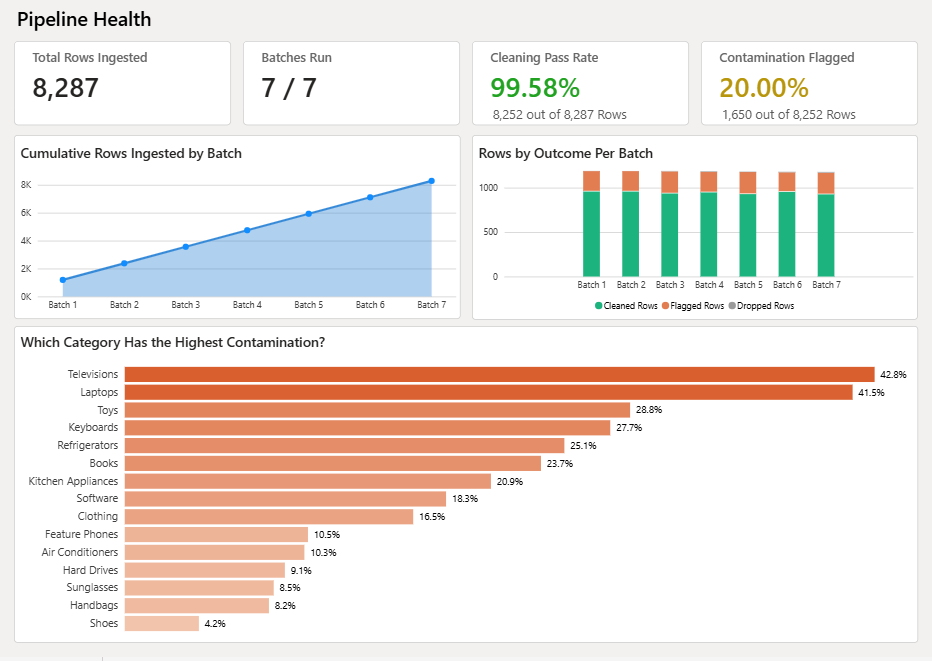Viewport: 932px width, 661px height.
Task: Select the Clothing contamination bar
Action: click(x=269, y=517)
